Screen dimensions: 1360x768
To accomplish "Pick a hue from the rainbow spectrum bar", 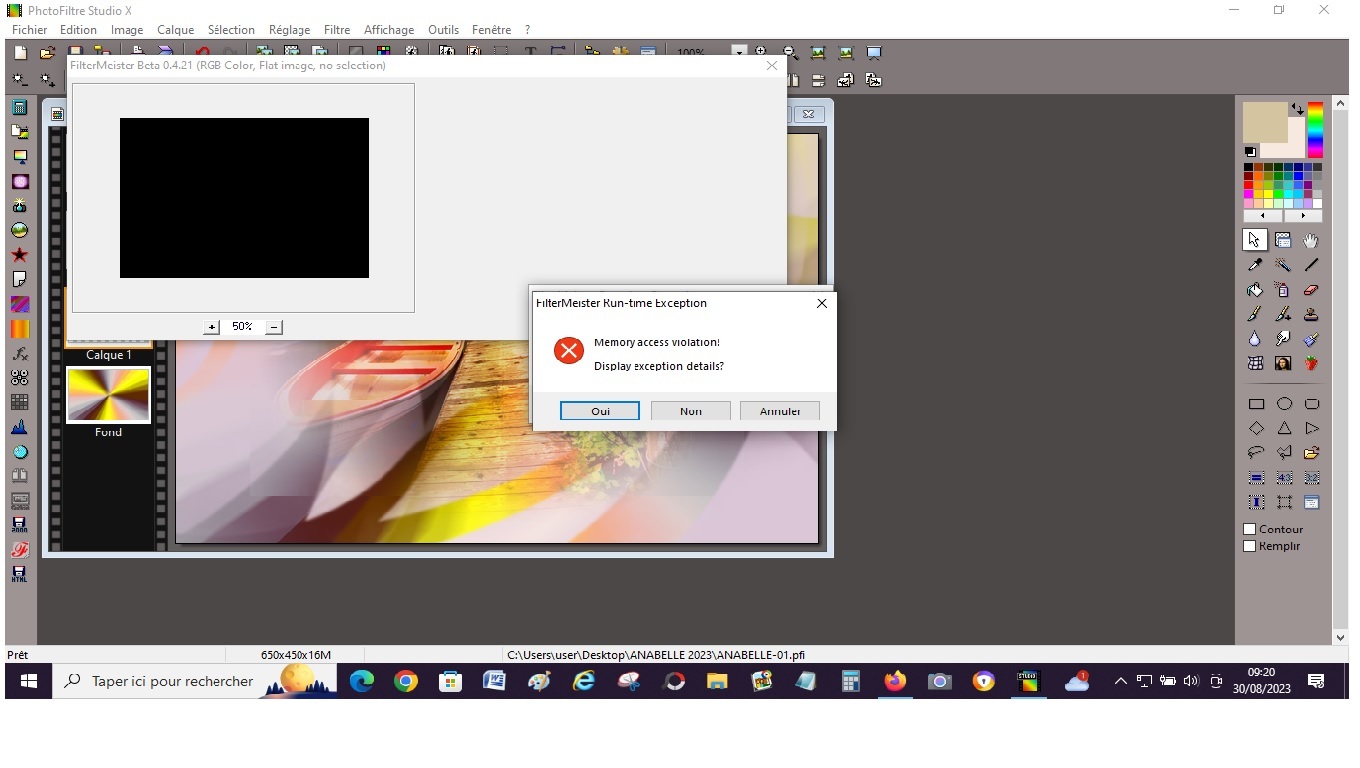I will [x=1315, y=129].
